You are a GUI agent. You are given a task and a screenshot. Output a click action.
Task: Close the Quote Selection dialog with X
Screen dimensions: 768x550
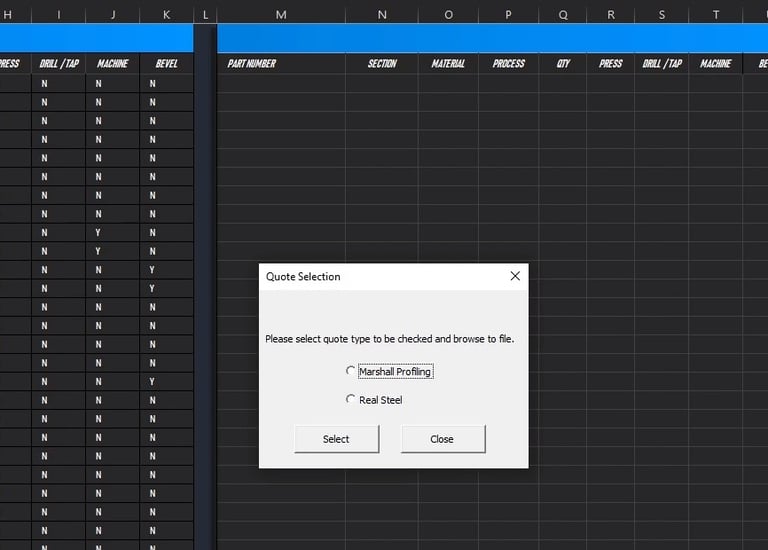[x=515, y=276]
